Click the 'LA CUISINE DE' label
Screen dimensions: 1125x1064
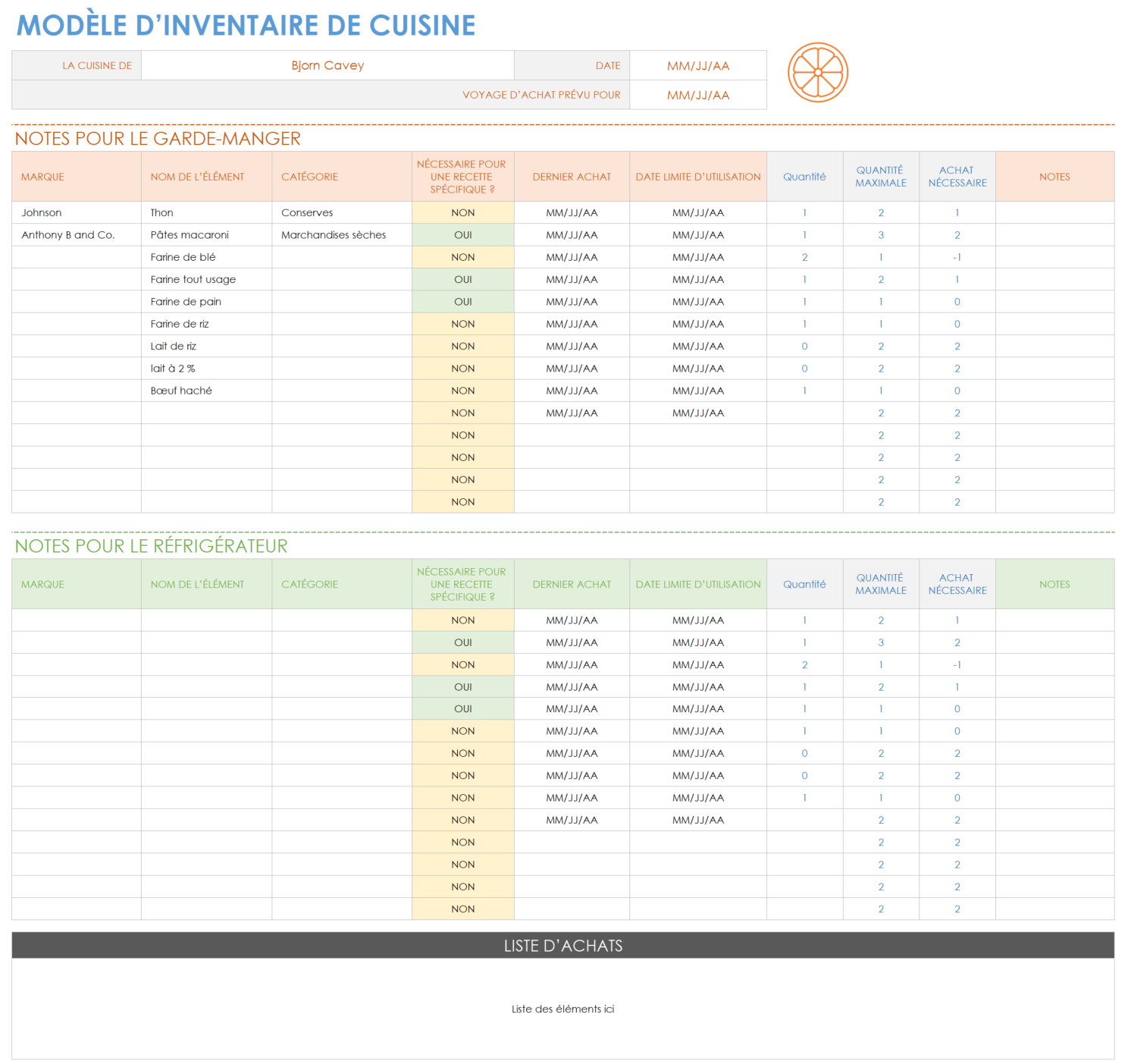[x=97, y=65]
